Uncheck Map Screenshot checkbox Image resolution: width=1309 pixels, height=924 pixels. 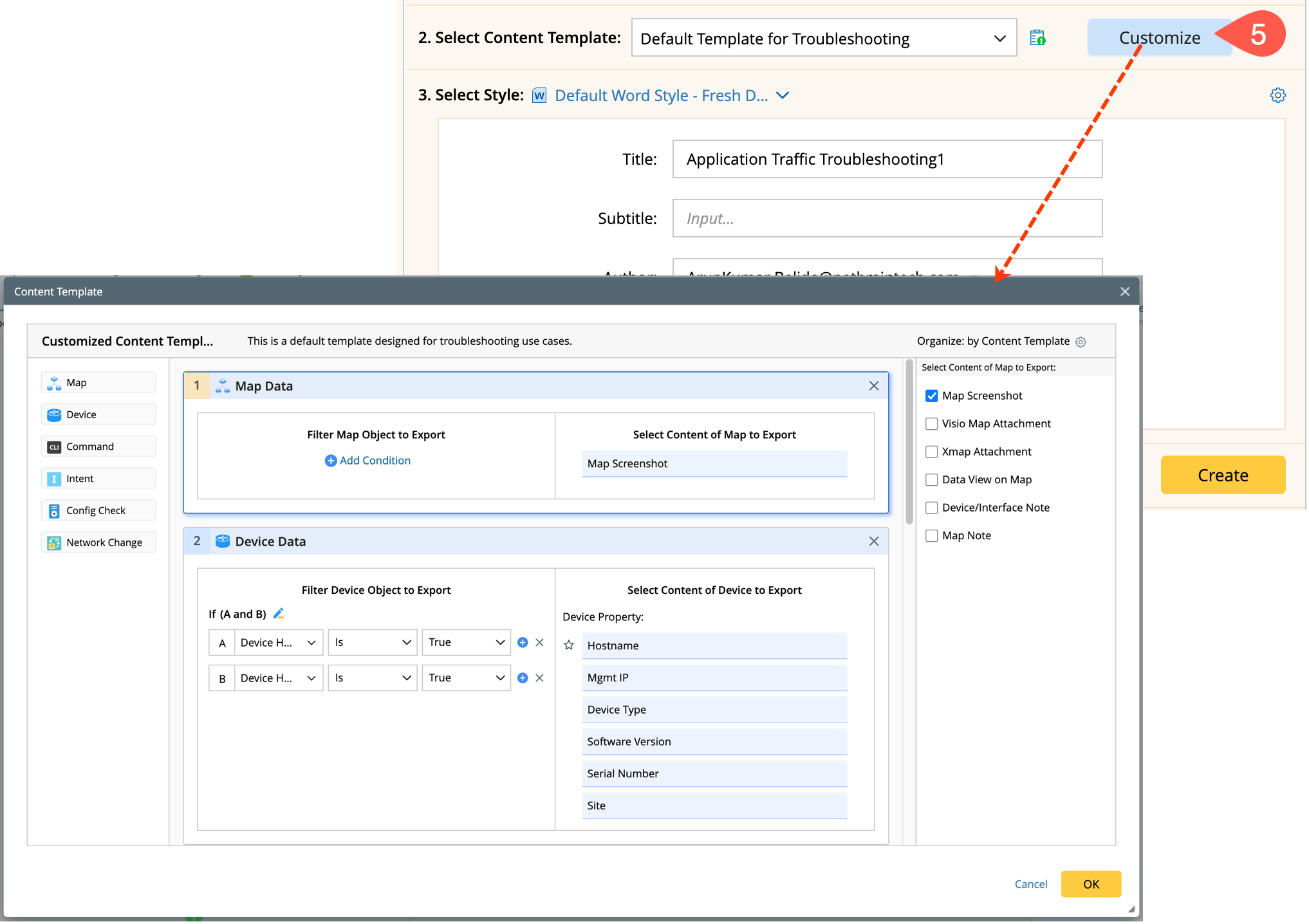click(931, 396)
